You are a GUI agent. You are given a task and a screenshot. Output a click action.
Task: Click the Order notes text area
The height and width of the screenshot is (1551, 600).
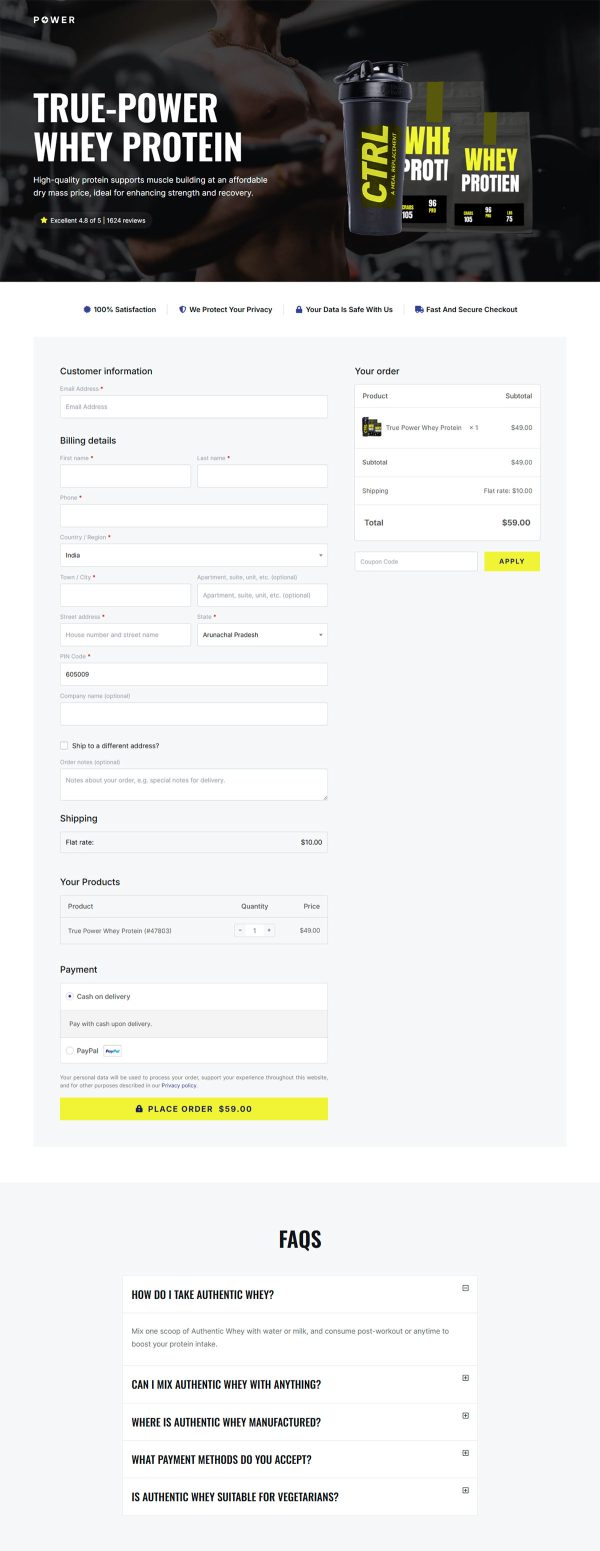click(x=194, y=785)
